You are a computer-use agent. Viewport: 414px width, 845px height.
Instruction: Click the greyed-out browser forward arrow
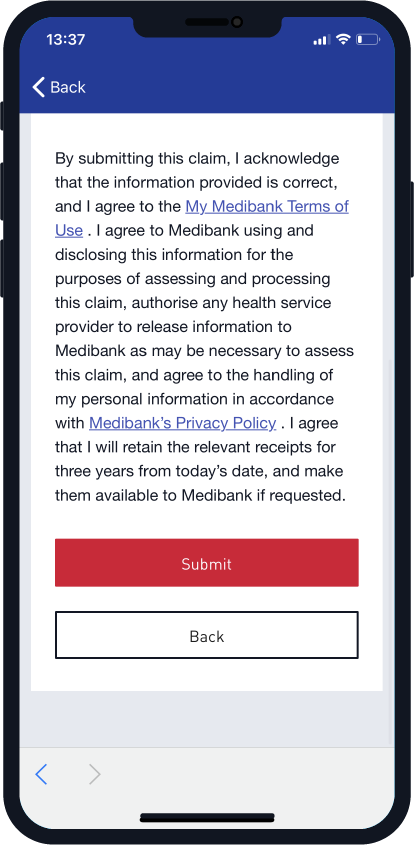click(x=94, y=774)
